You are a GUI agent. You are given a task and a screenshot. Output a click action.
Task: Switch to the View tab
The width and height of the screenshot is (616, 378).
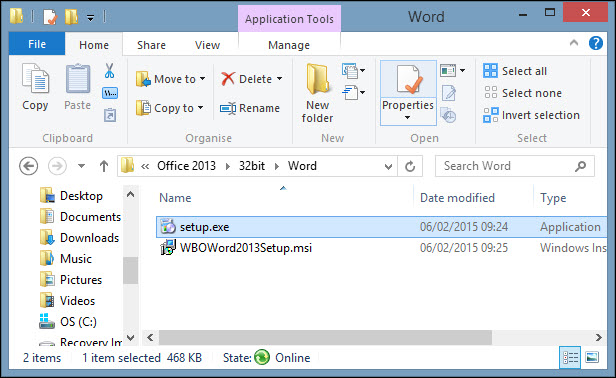(x=207, y=45)
